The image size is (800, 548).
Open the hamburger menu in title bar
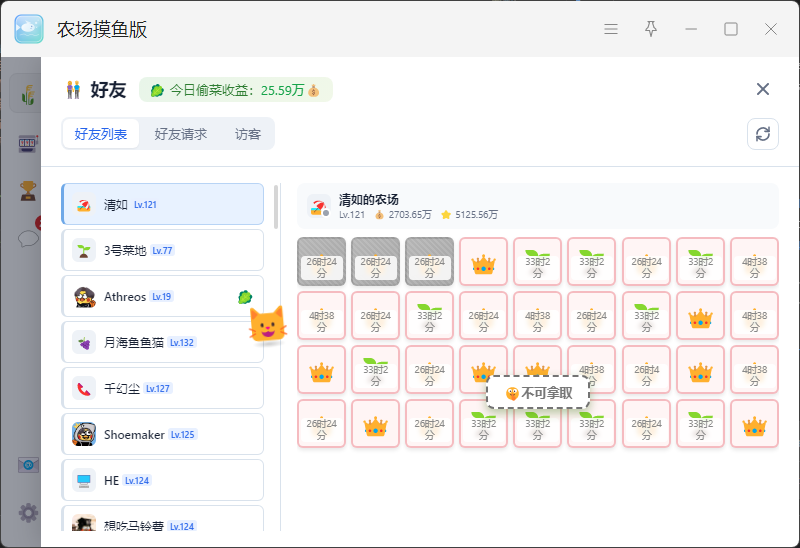[x=611, y=29]
